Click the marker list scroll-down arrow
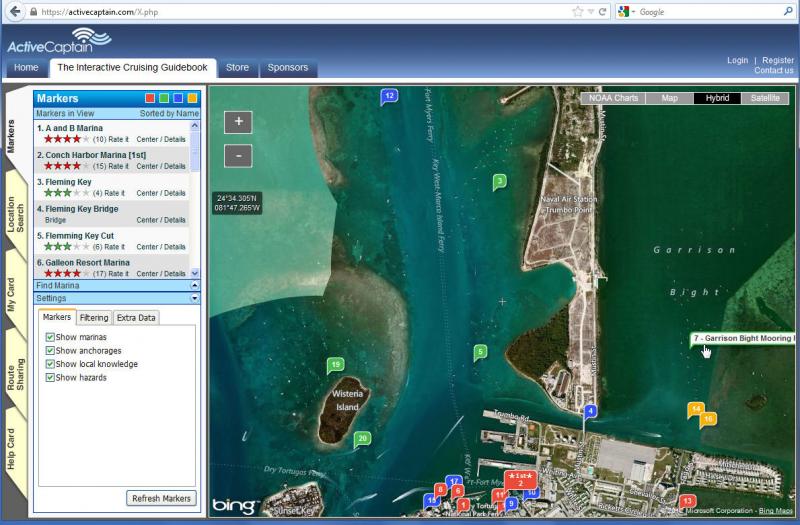 click(x=194, y=273)
